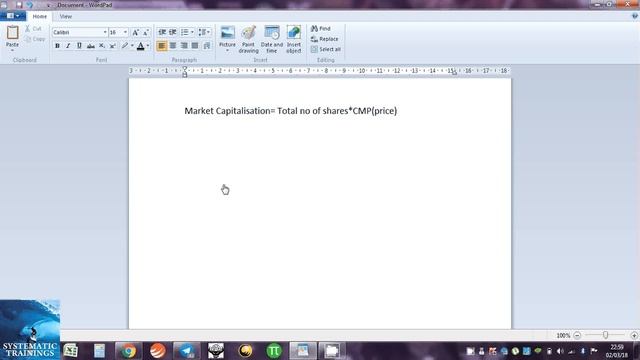Click Select all

[326, 49]
